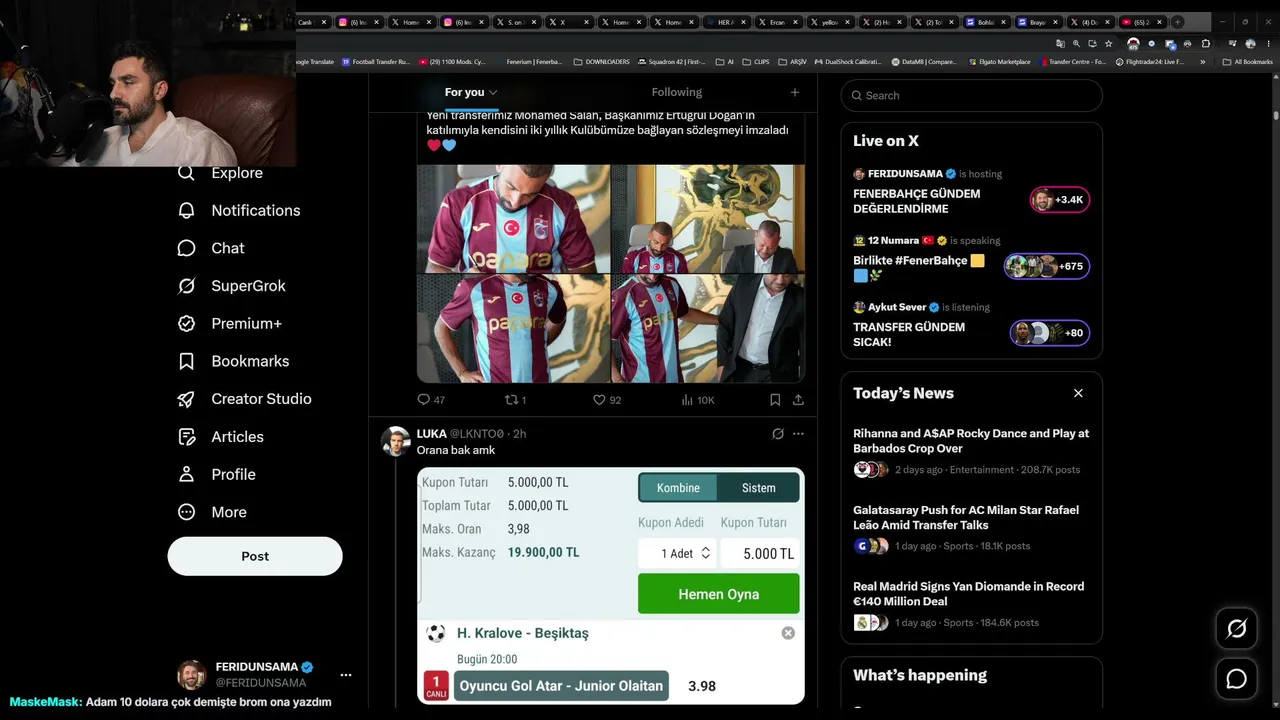The height and width of the screenshot is (720, 1280).
Task: Open Transfer Centre bookmark
Action: pos(1073,62)
